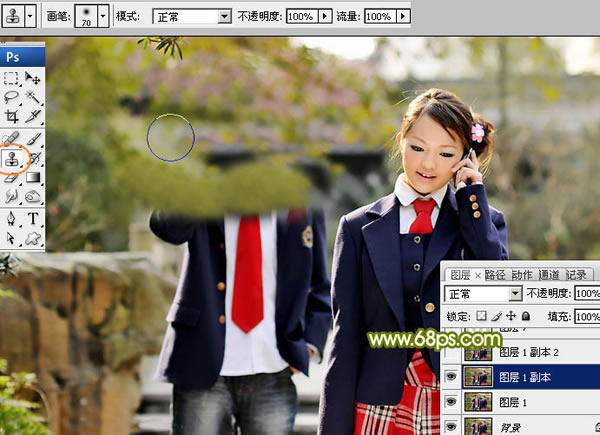Choose the Crop tool
This screenshot has width=600, height=435.
[12, 117]
